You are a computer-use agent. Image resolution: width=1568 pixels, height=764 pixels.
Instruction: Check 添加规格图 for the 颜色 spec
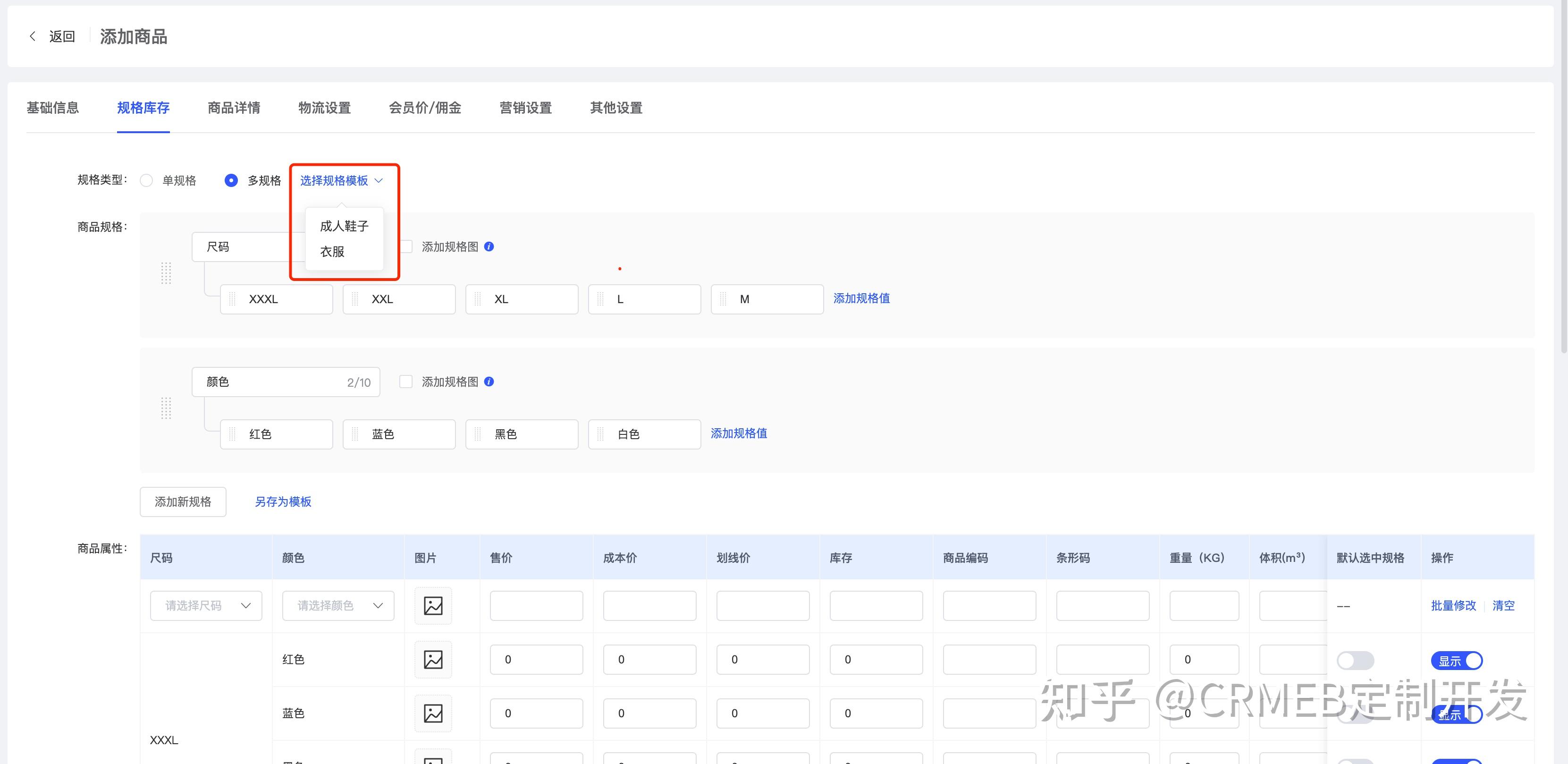click(x=406, y=382)
